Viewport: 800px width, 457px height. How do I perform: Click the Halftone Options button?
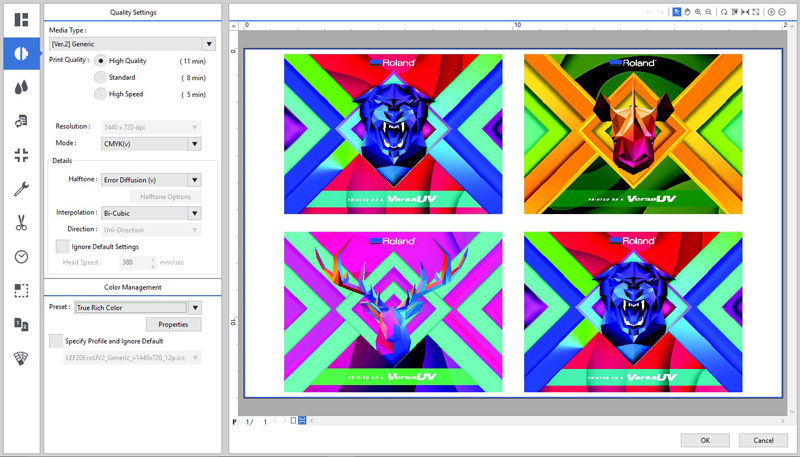tap(165, 197)
